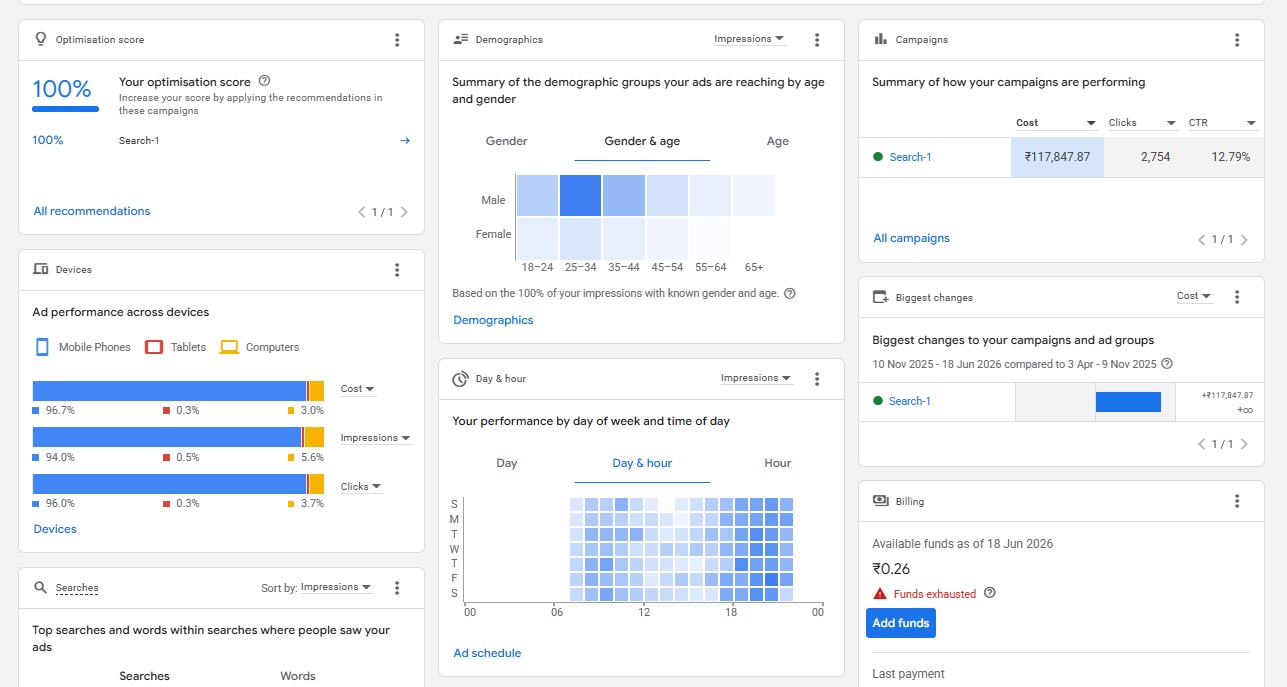
Task: Open Searches card three-dot menu
Action: point(397,588)
